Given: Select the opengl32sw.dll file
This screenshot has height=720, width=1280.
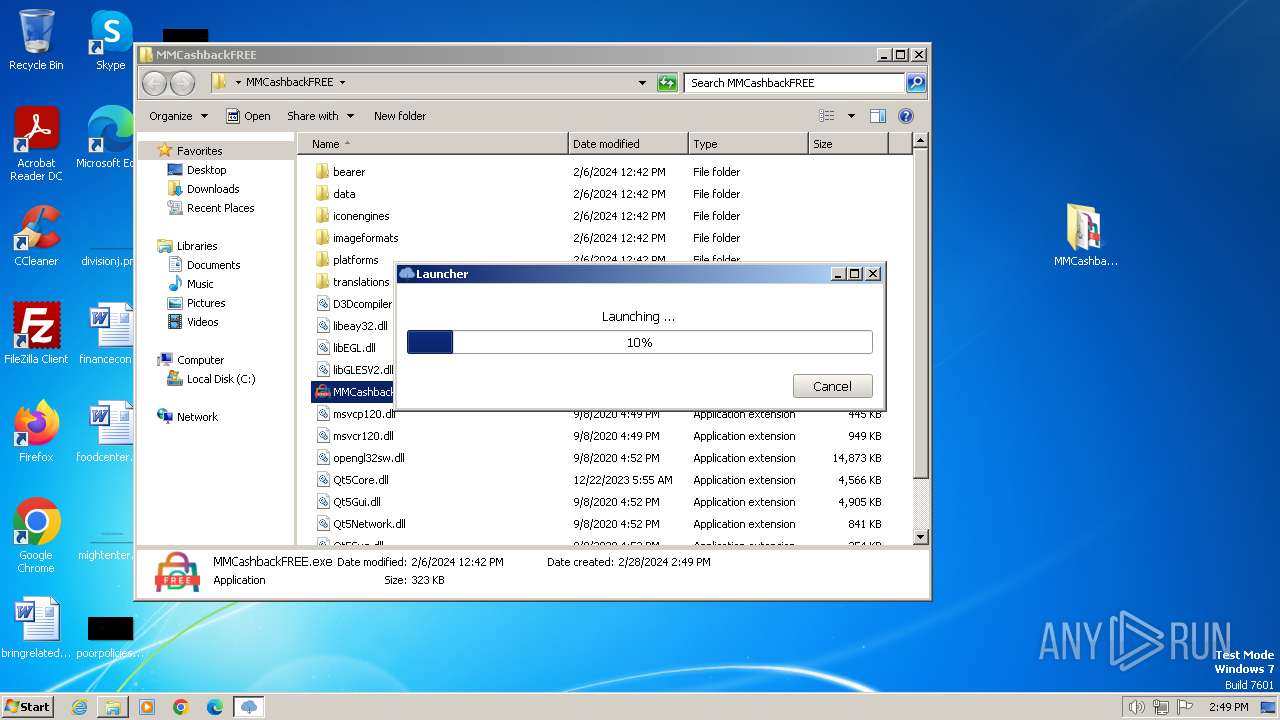Looking at the screenshot, I should pos(368,458).
